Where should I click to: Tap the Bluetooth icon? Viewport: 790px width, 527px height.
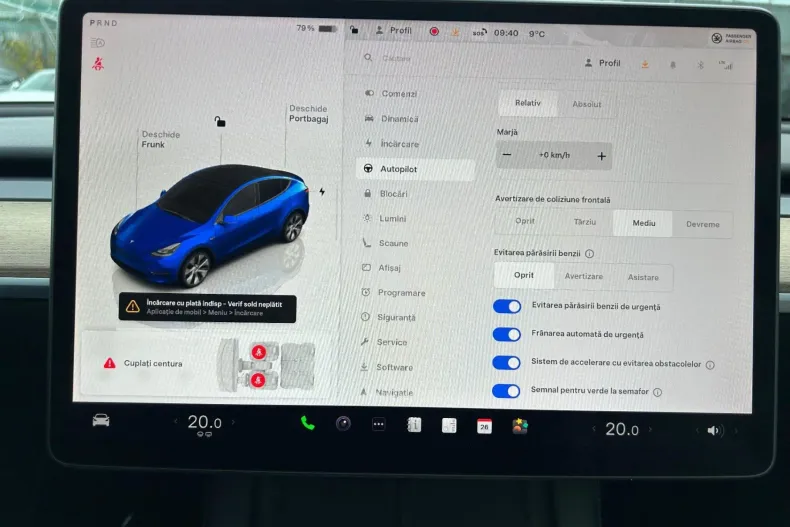(700, 65)
